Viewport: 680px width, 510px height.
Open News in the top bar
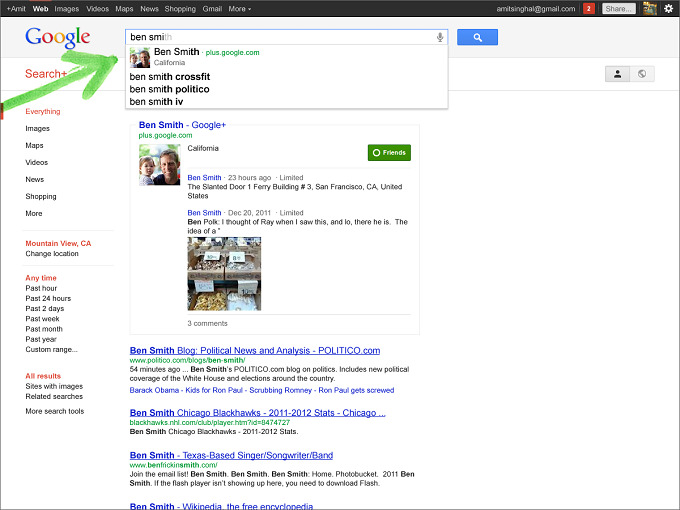point(149,9)
